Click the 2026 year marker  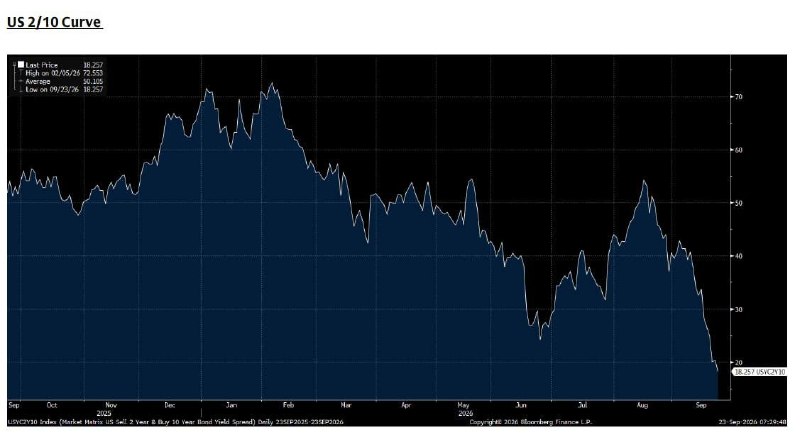point(465,413)
